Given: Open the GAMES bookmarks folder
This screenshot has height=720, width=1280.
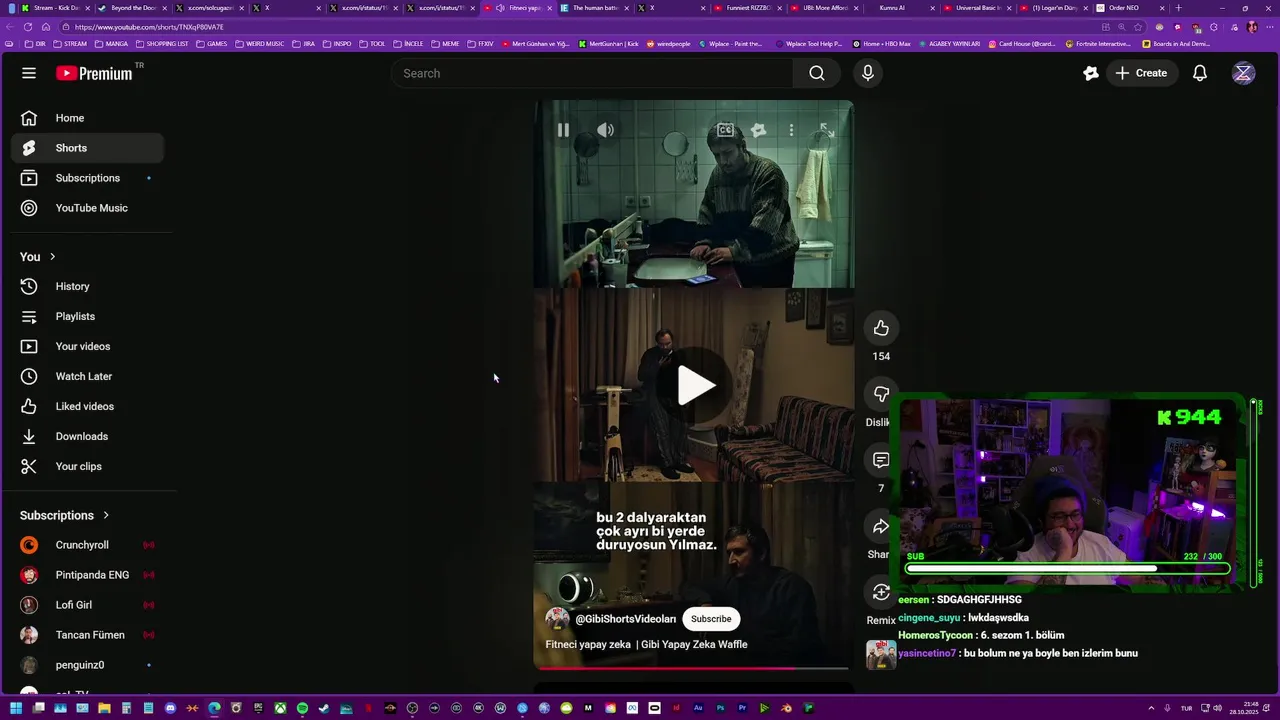Looking at the screenshot, I should pos(212,44).
